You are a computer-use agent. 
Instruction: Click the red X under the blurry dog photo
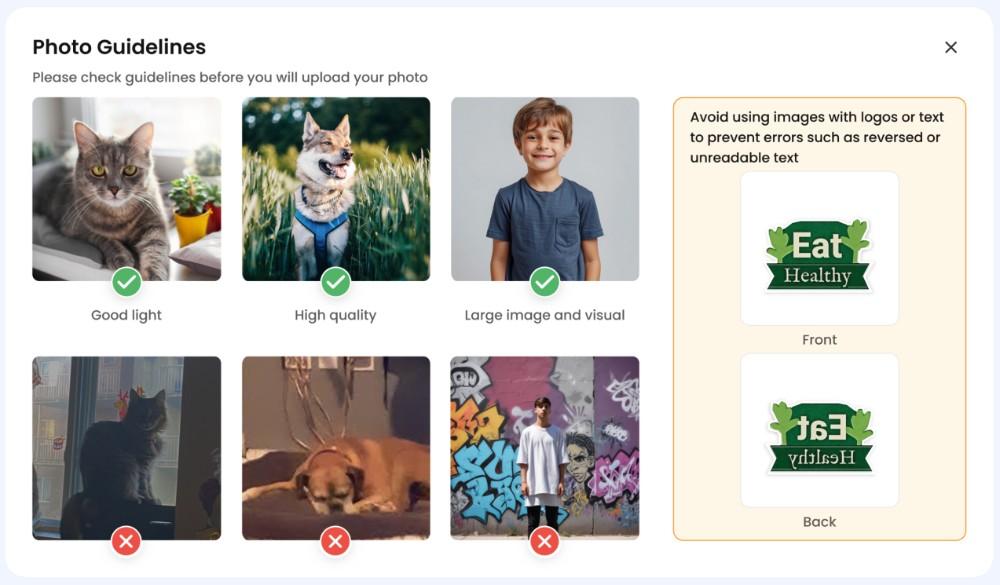(x=336, y=541)
